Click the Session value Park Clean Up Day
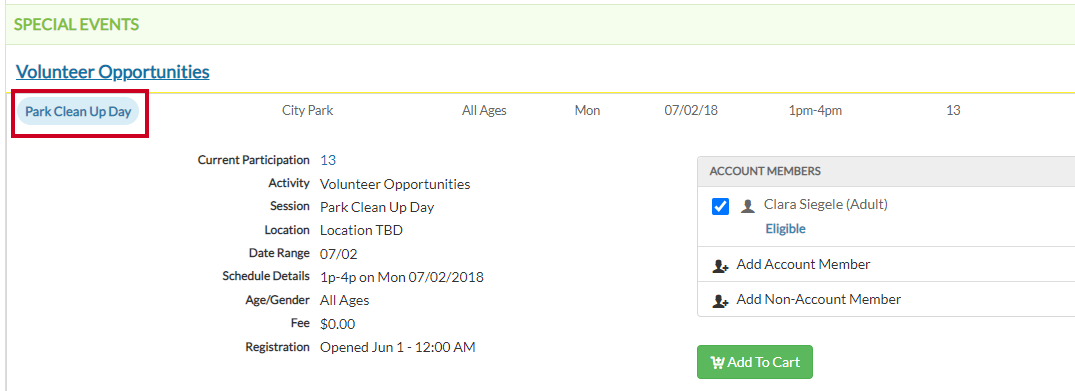 coord(377,207)
